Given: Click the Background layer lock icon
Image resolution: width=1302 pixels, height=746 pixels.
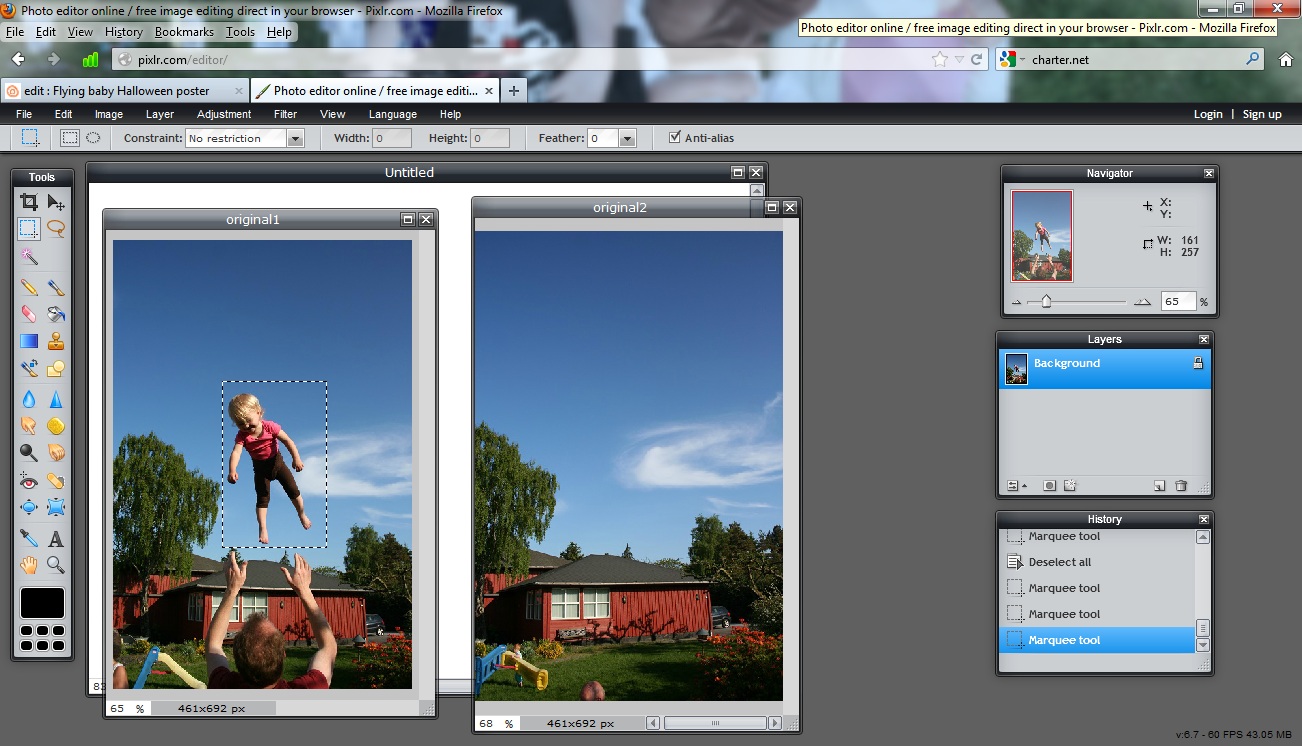Looking at the screenshot, I should point(1198,363).
